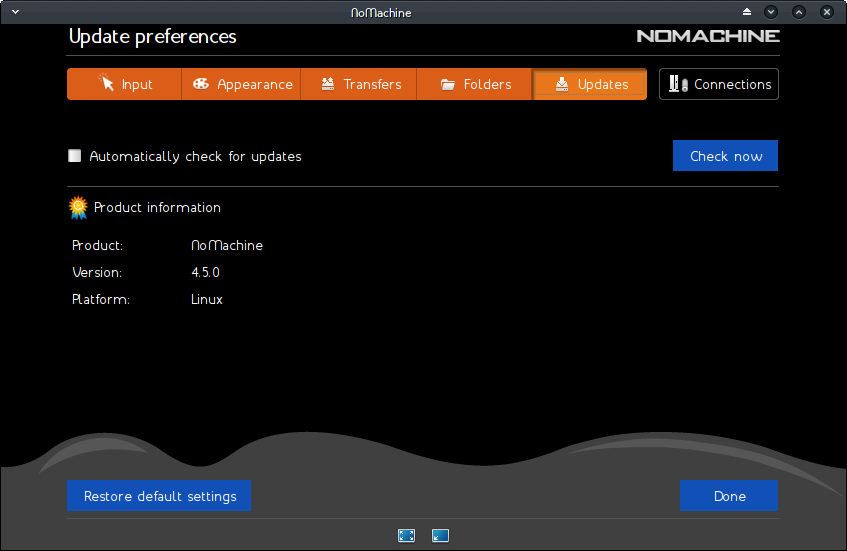Click the Platform value Linux

point(207,299)
